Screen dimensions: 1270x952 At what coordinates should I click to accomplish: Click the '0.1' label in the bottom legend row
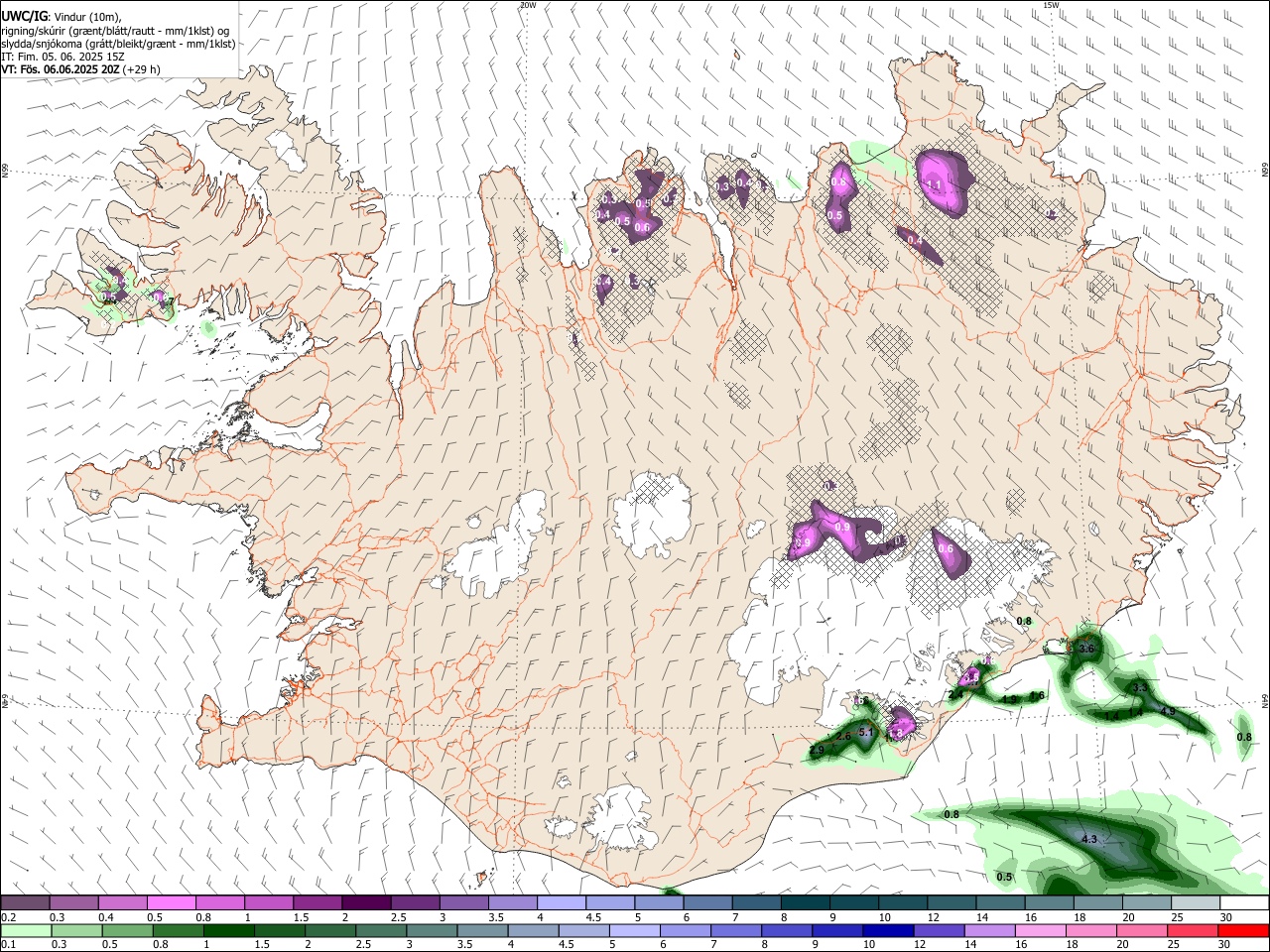pyautogui.click(x=8, y=945)
